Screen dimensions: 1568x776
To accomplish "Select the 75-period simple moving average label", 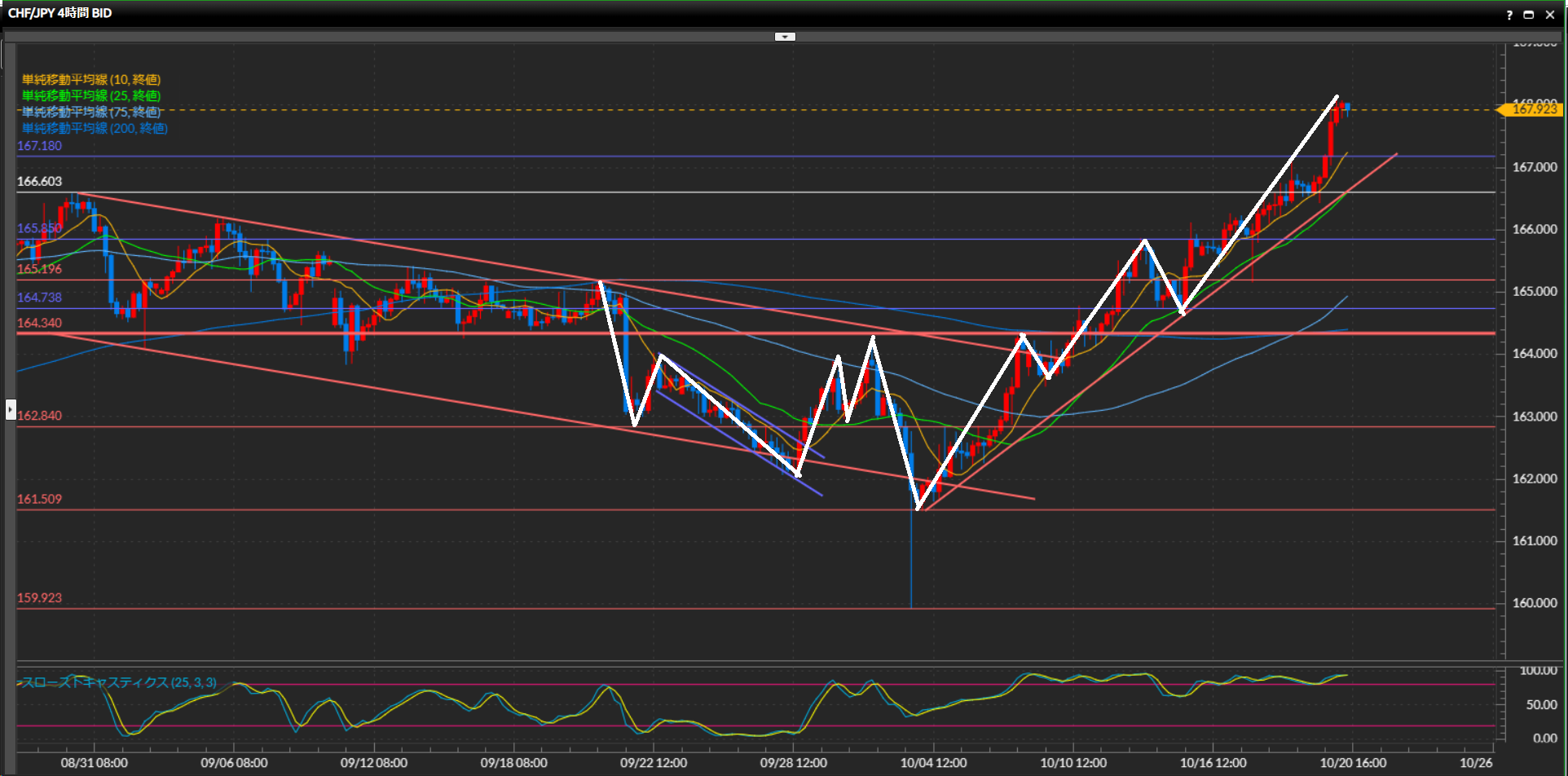I will click(91, 112).
